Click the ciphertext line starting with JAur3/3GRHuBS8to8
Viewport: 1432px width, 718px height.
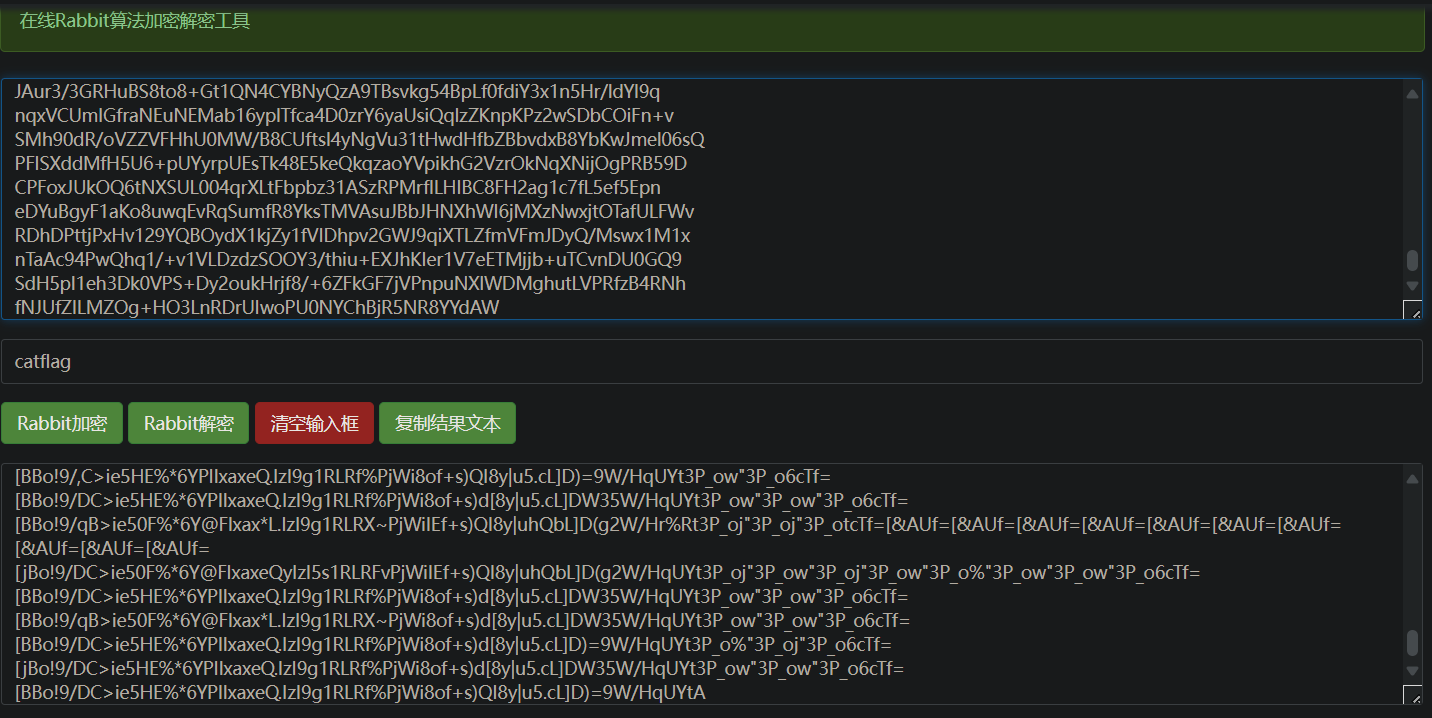coord(338,92)
